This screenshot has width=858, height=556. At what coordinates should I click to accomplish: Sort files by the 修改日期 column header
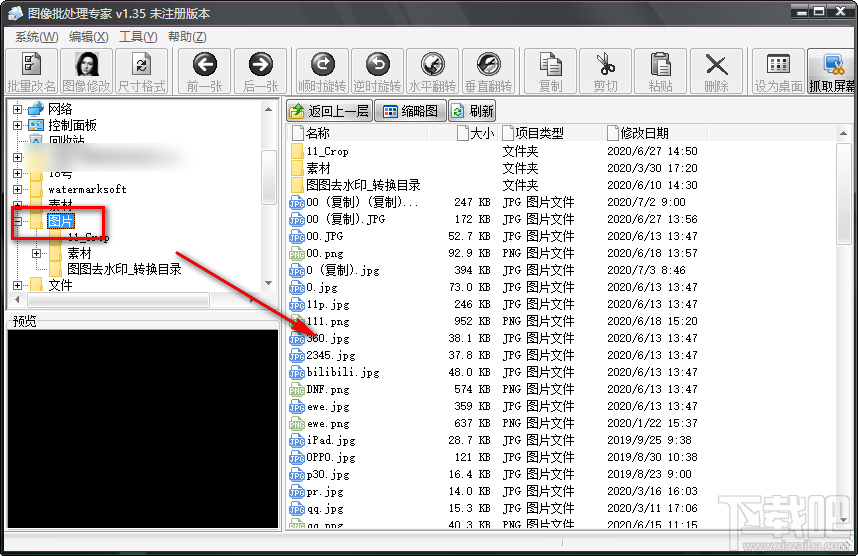pos(656,133)
